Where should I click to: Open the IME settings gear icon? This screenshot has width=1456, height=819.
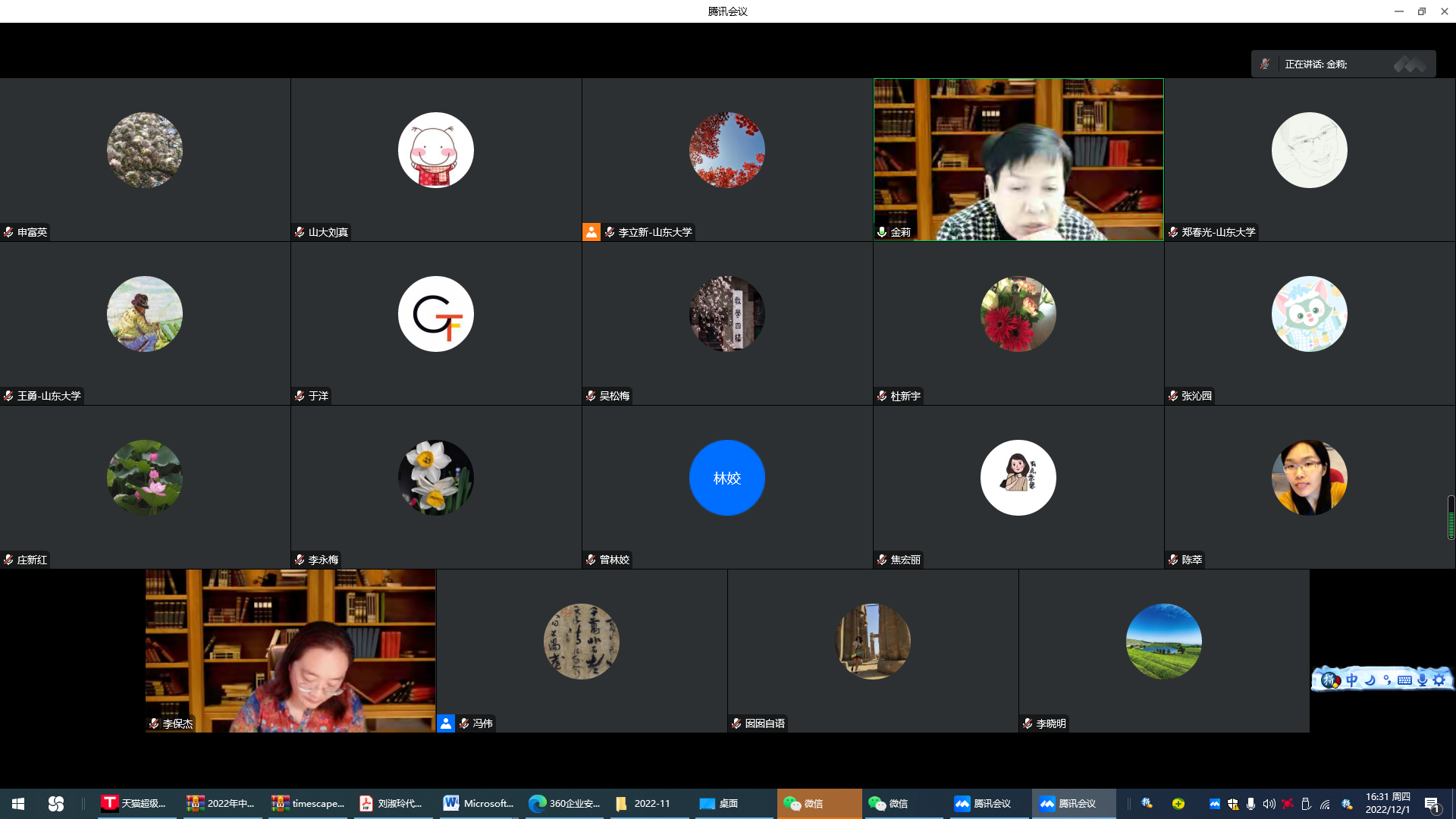pyautogui.click(x=1439, y=680)
